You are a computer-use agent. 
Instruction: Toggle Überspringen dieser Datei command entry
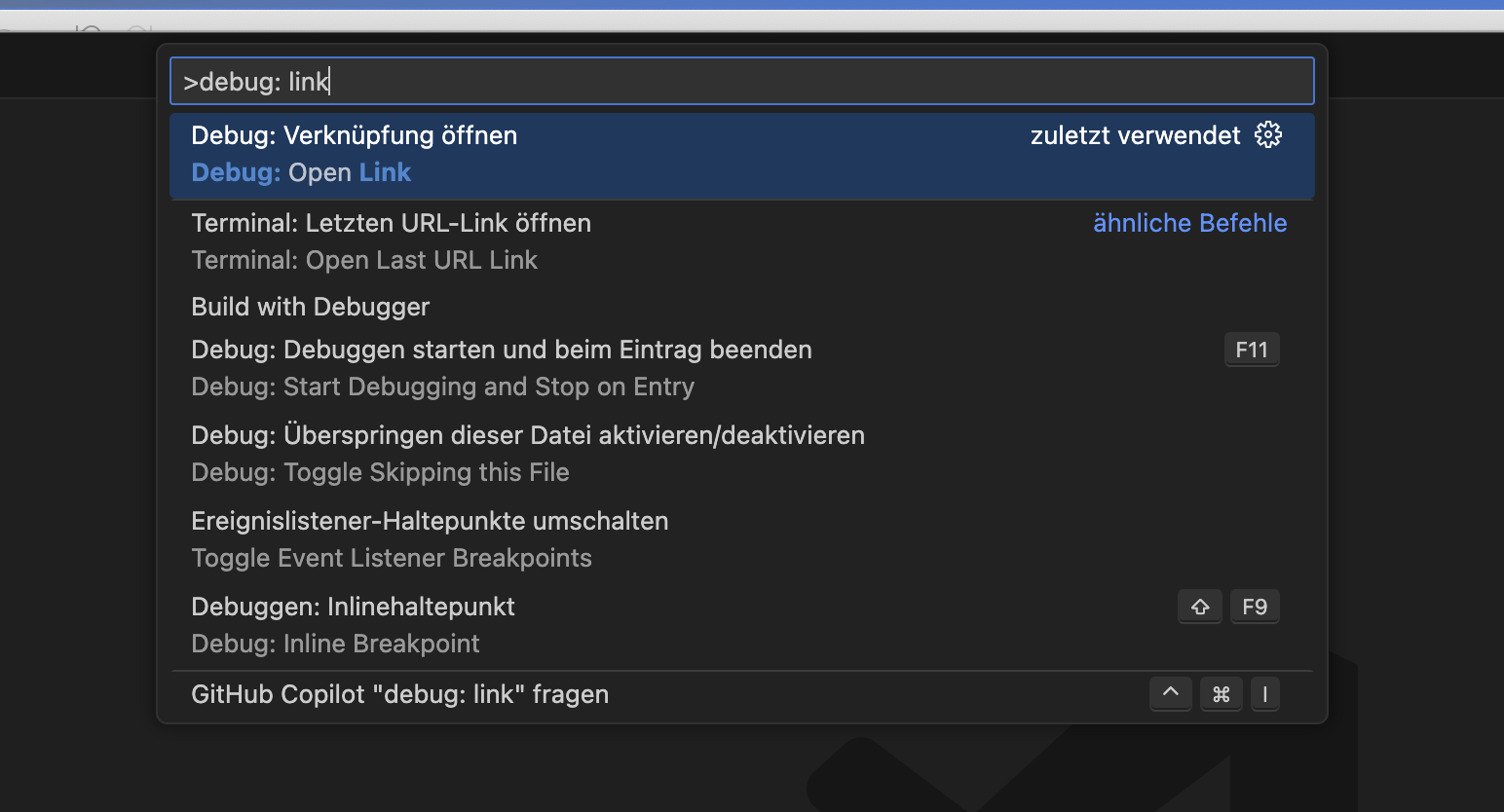[x=527, y=434]
